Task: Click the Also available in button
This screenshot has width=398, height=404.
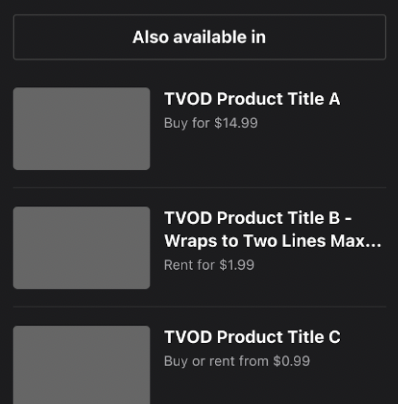Action: pyautogui.click(x=199, y=37)
